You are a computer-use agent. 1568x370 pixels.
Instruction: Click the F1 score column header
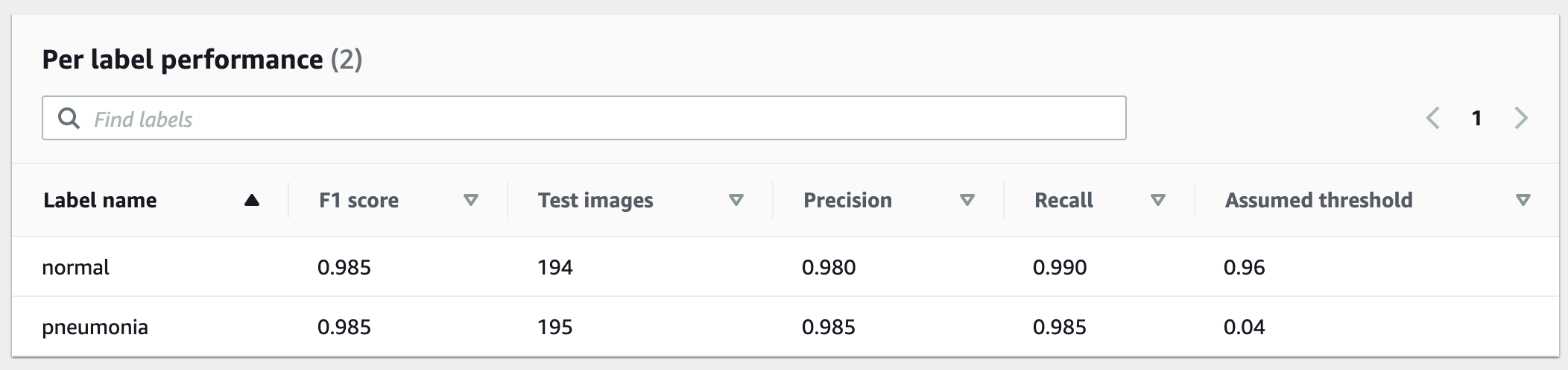358,200
